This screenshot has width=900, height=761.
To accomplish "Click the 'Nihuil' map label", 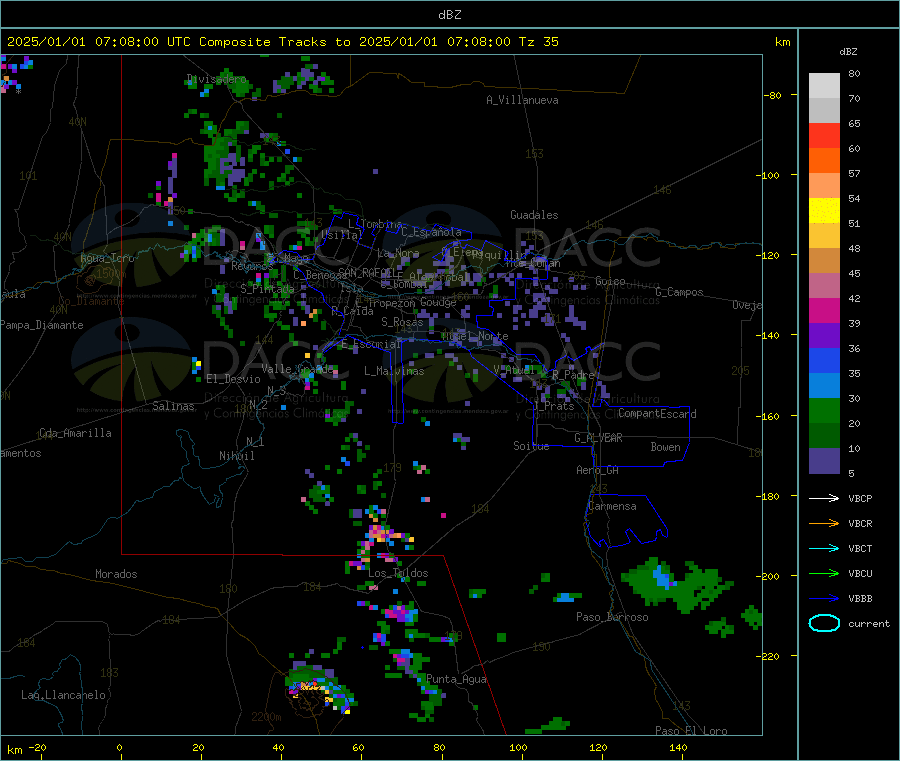I will pos(237,456).
